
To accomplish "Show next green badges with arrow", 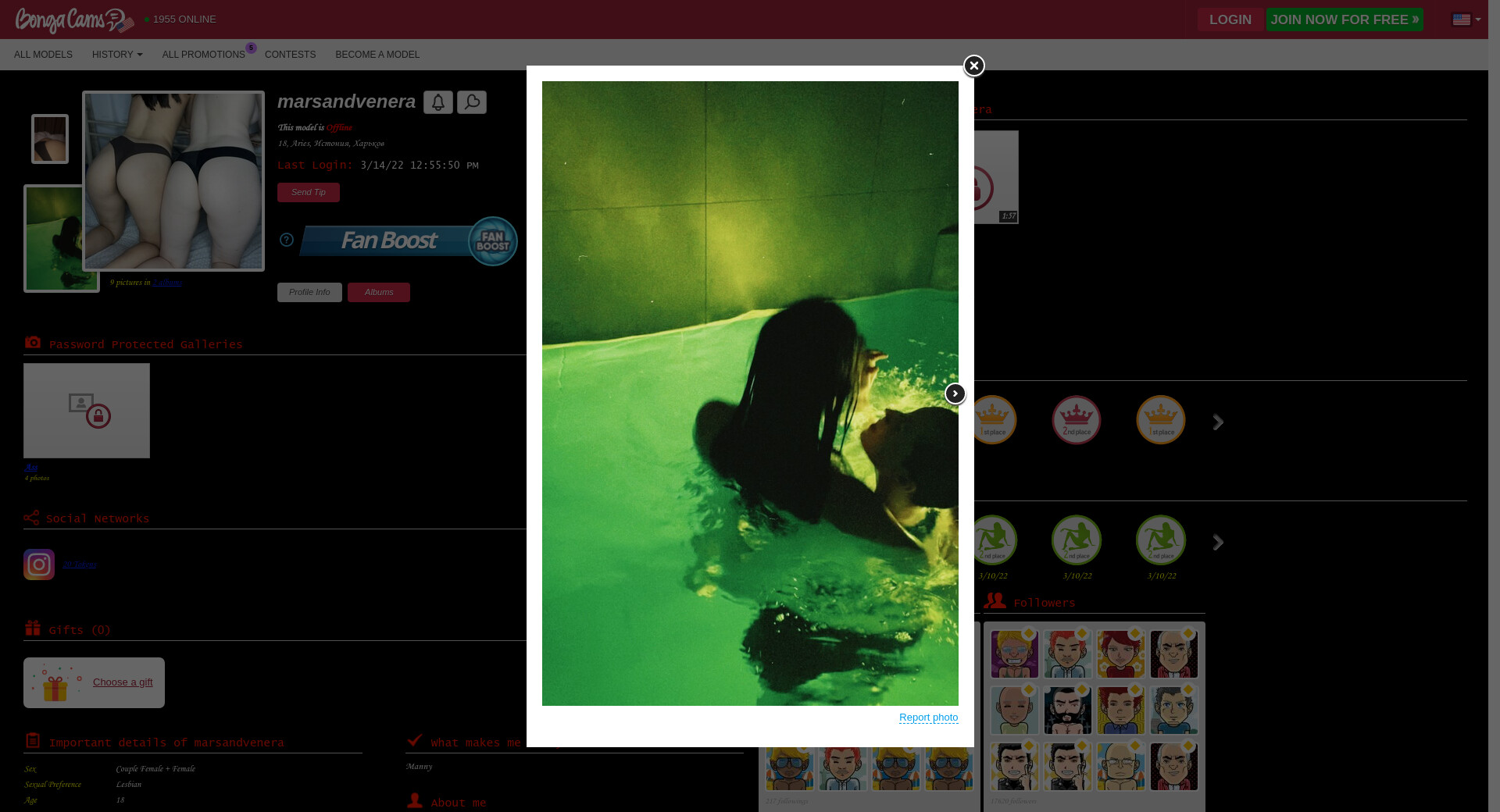I will pyautogui.click(x=1218, y=543).
